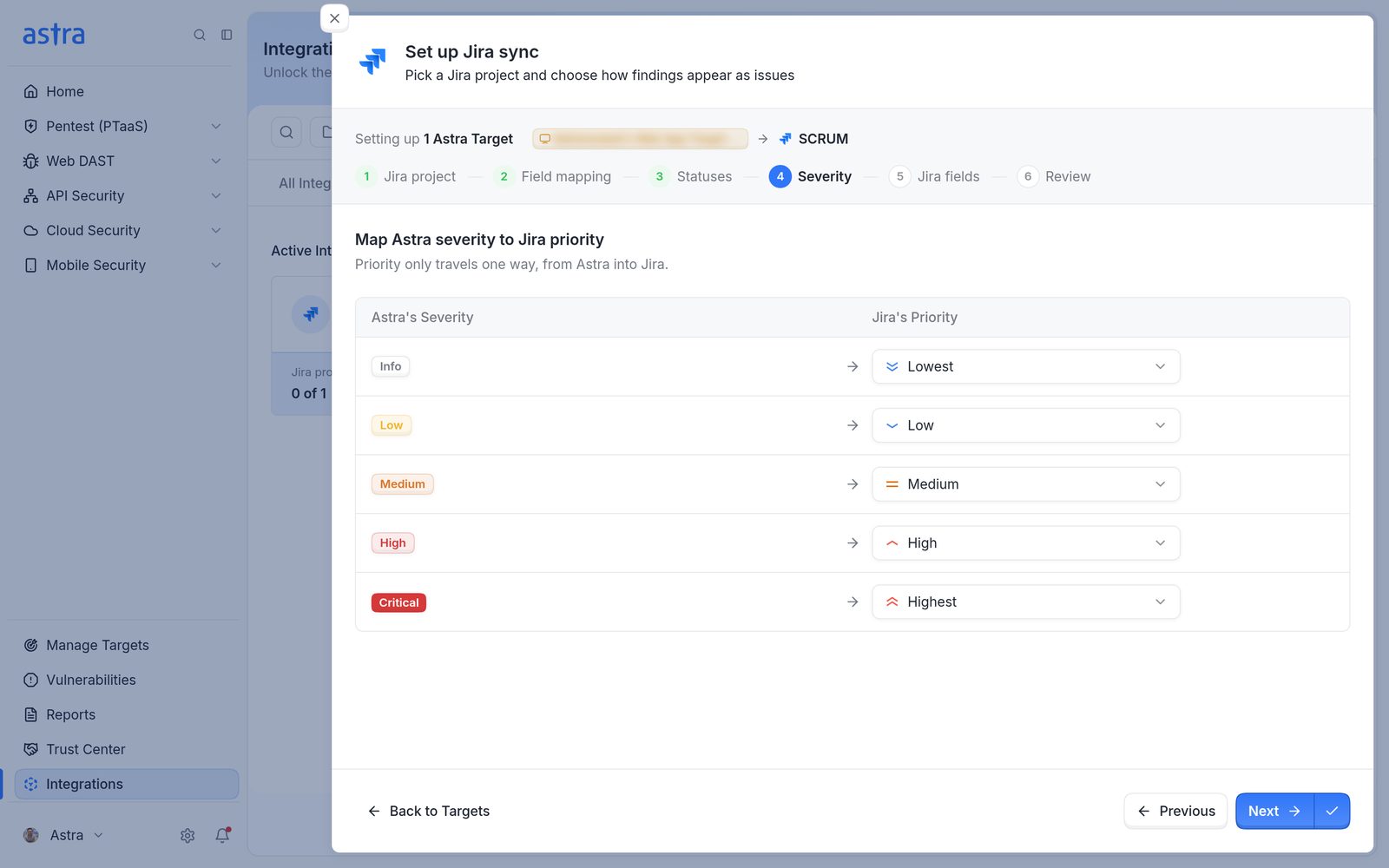Open settings gear icon in sidebar footer
The image size is (1389, 868).
pyautogui.click(x=188, y=835)
